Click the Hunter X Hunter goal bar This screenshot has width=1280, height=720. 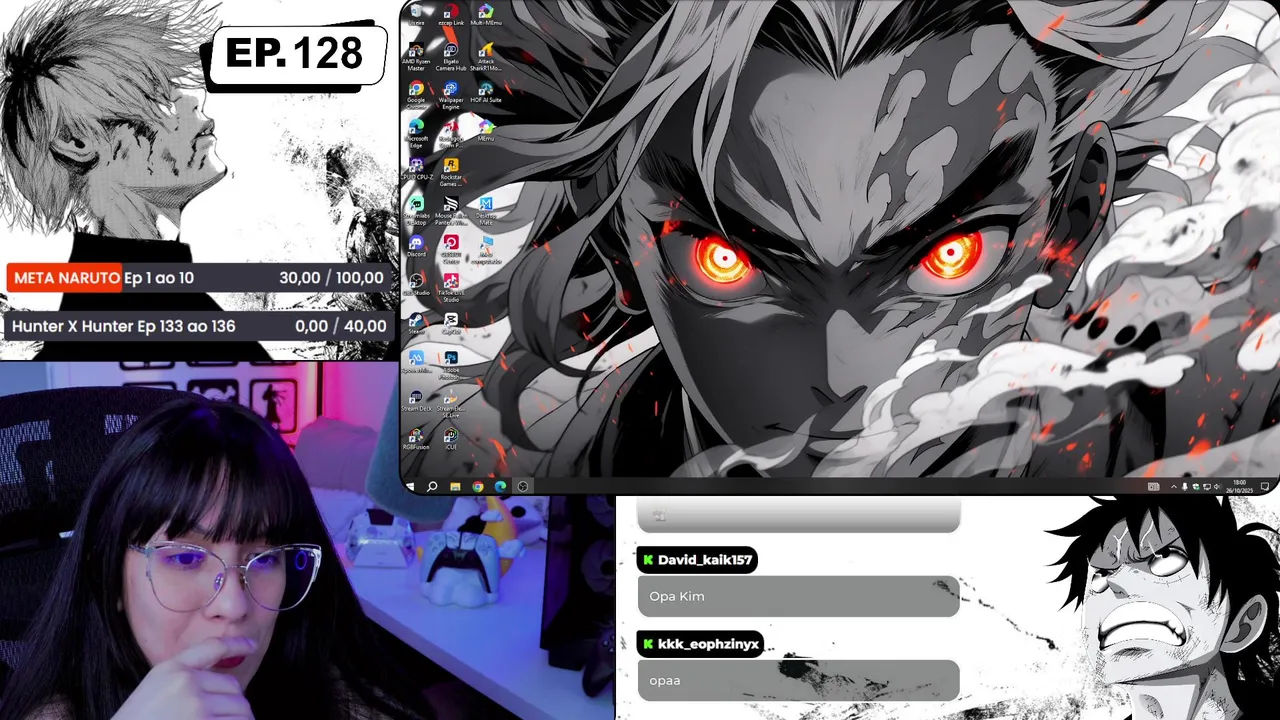198,326
